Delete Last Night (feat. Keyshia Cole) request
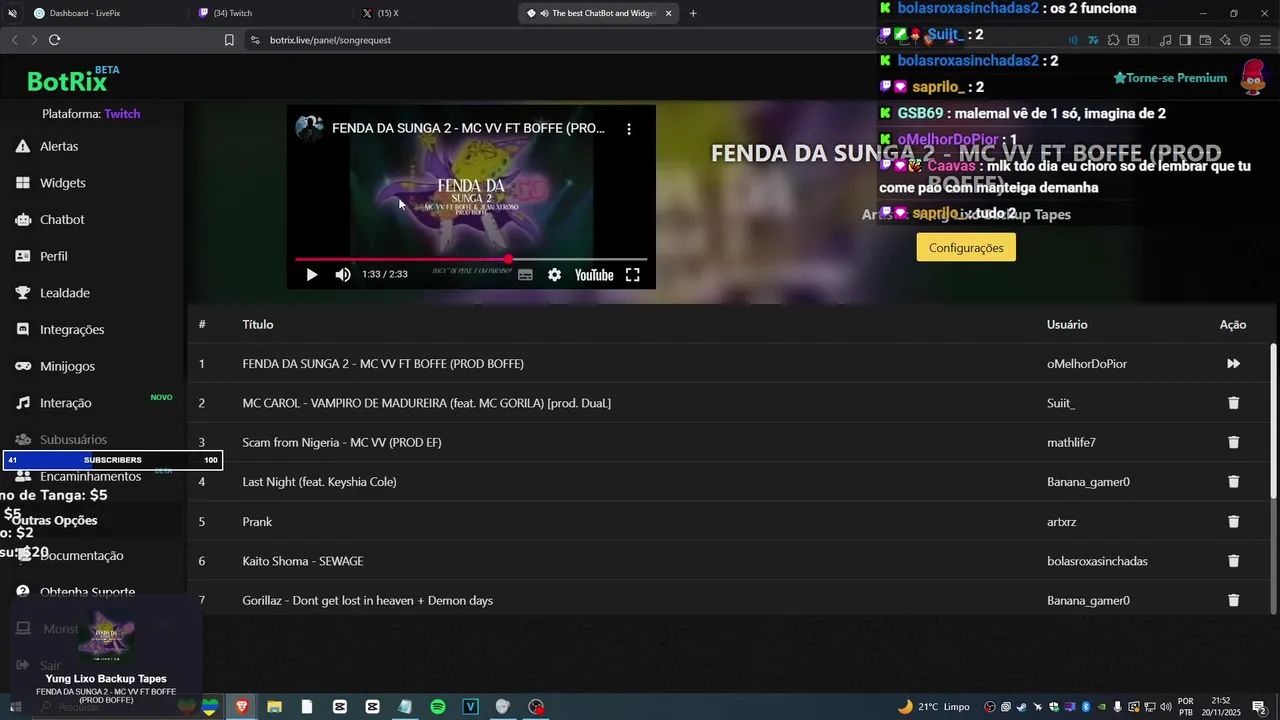This screenshot has width=1280, height=720. coord(1233,482)
